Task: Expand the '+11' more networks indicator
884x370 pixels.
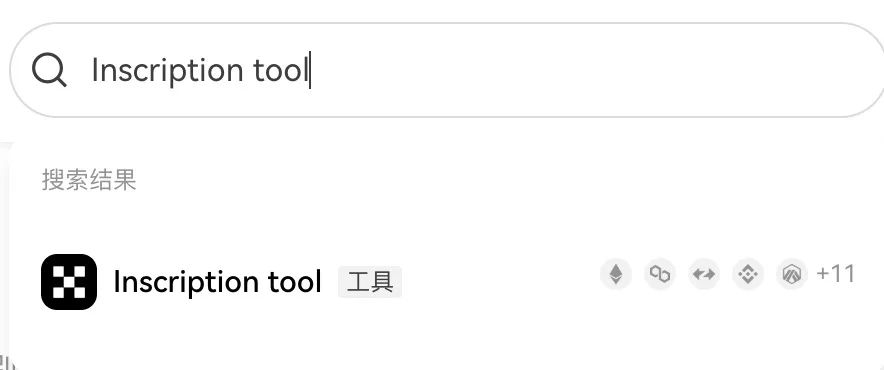Action: pyautogui.click(x=836, y=274)
